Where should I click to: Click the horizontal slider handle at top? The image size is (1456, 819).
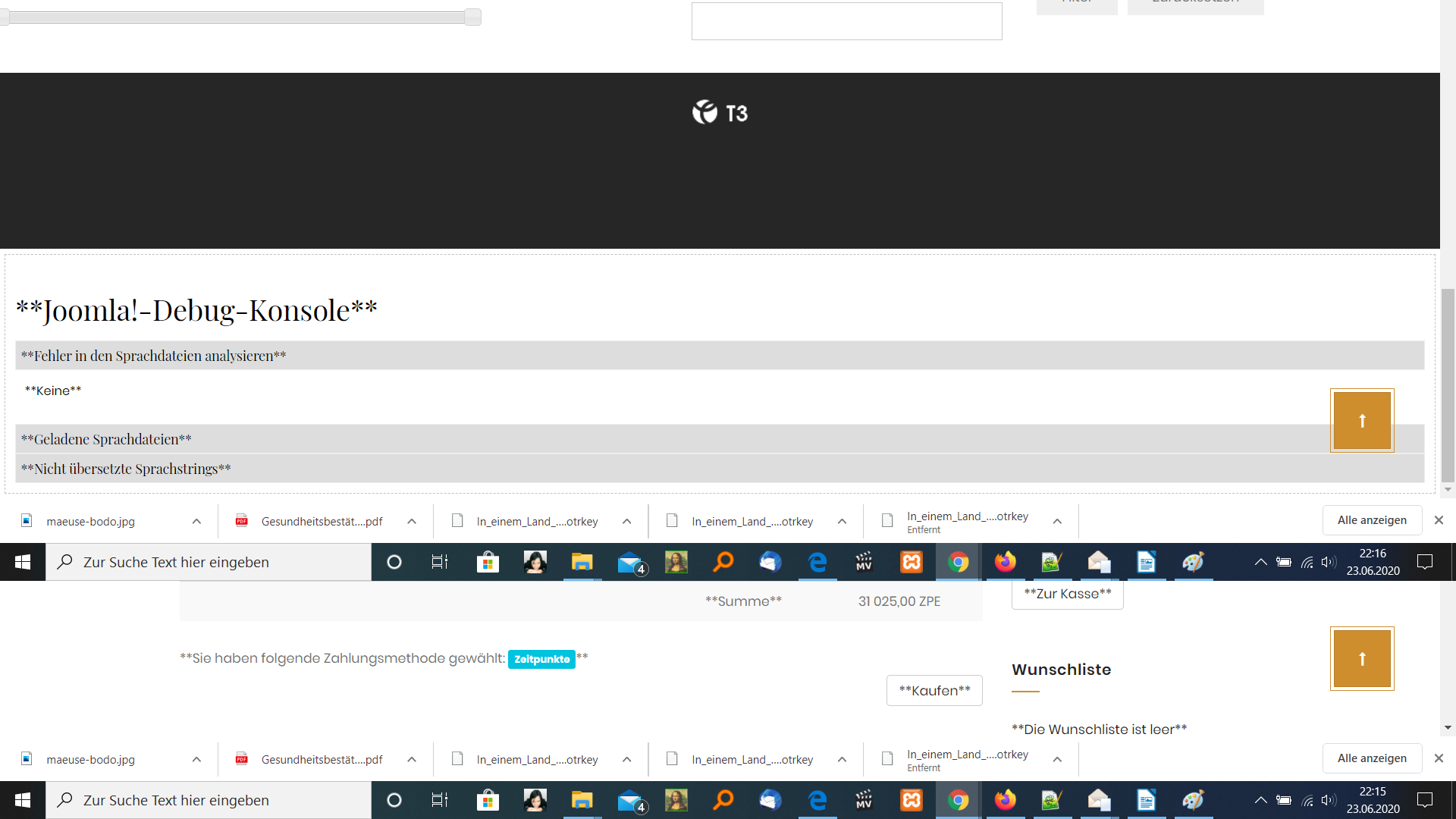[x=472, y=17]
